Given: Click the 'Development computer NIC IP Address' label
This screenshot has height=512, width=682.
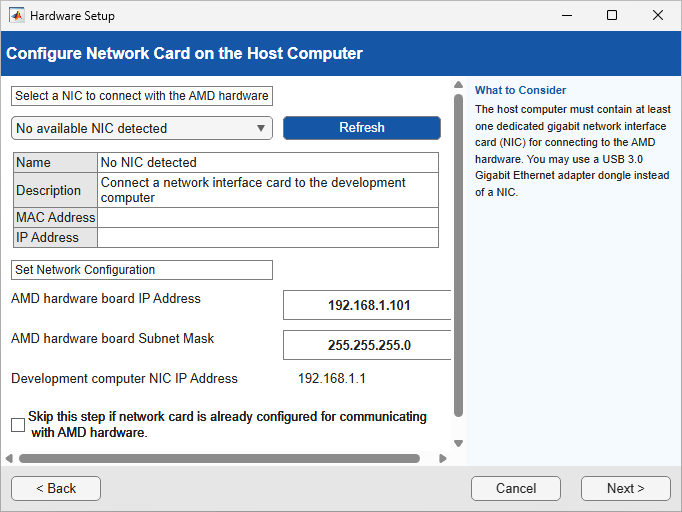Looking at the screenshot, I should point(124,378).
